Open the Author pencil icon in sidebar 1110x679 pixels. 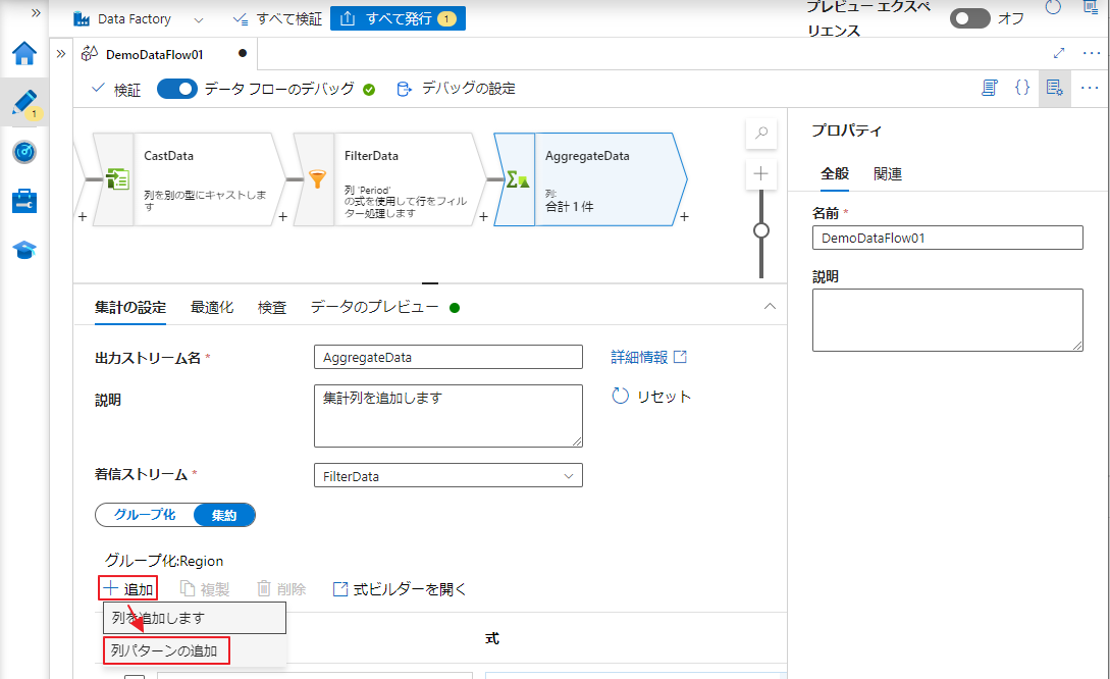pyautogui.click(x=24, y=103)
